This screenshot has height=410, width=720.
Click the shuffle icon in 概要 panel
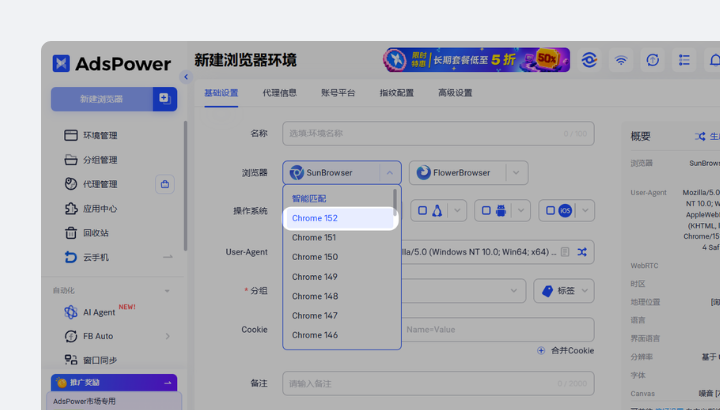700,136
